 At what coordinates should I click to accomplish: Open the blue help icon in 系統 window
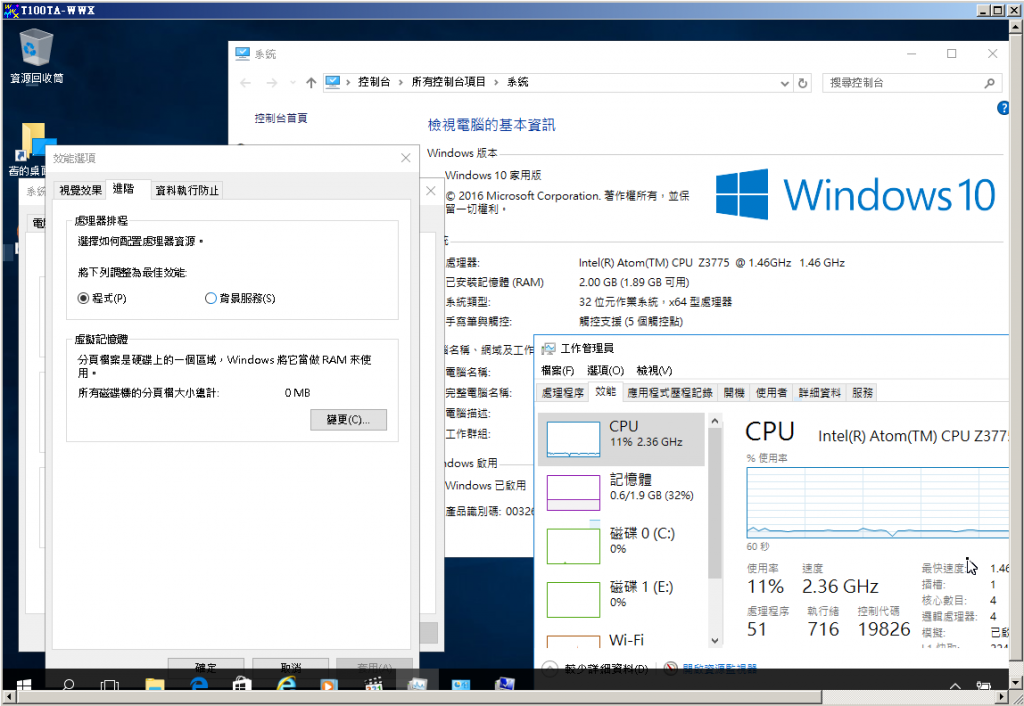point(1003,108)
